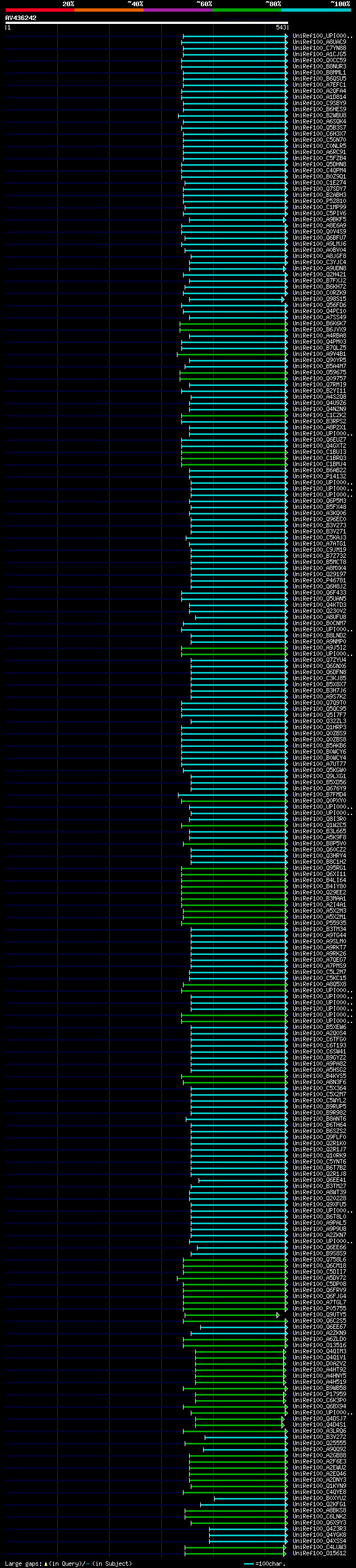Image resolution: width=356 pixels, height=1568 pixels.
Task: Select hit label UniRef100_Q1HRP3
Action: 319,728
